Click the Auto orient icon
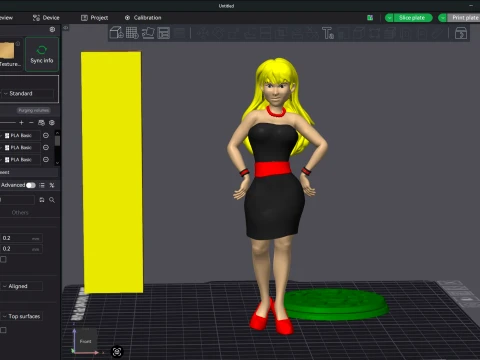Viewport: 480px width, 360px height. pyautogui.click(x=148, y=33)
